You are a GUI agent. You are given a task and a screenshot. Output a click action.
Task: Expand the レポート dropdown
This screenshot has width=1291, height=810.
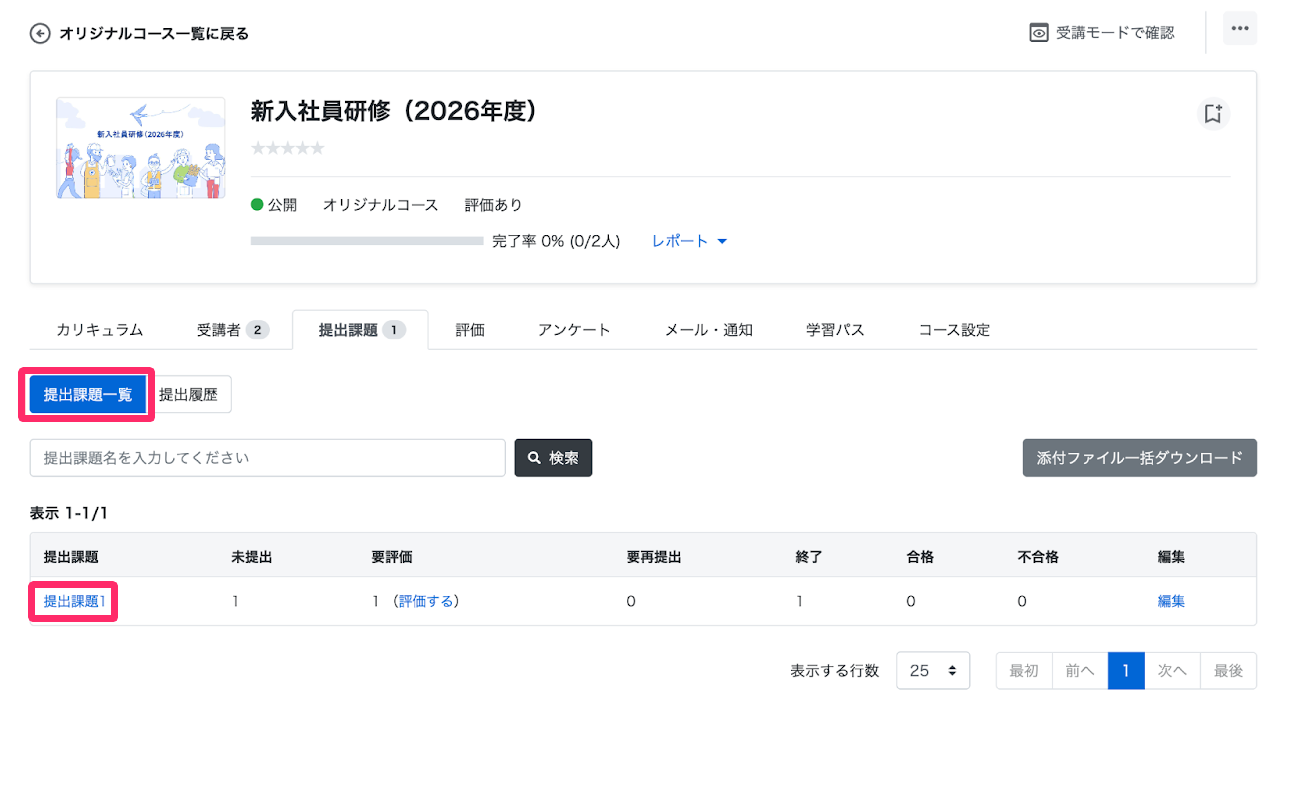[689, 241]
